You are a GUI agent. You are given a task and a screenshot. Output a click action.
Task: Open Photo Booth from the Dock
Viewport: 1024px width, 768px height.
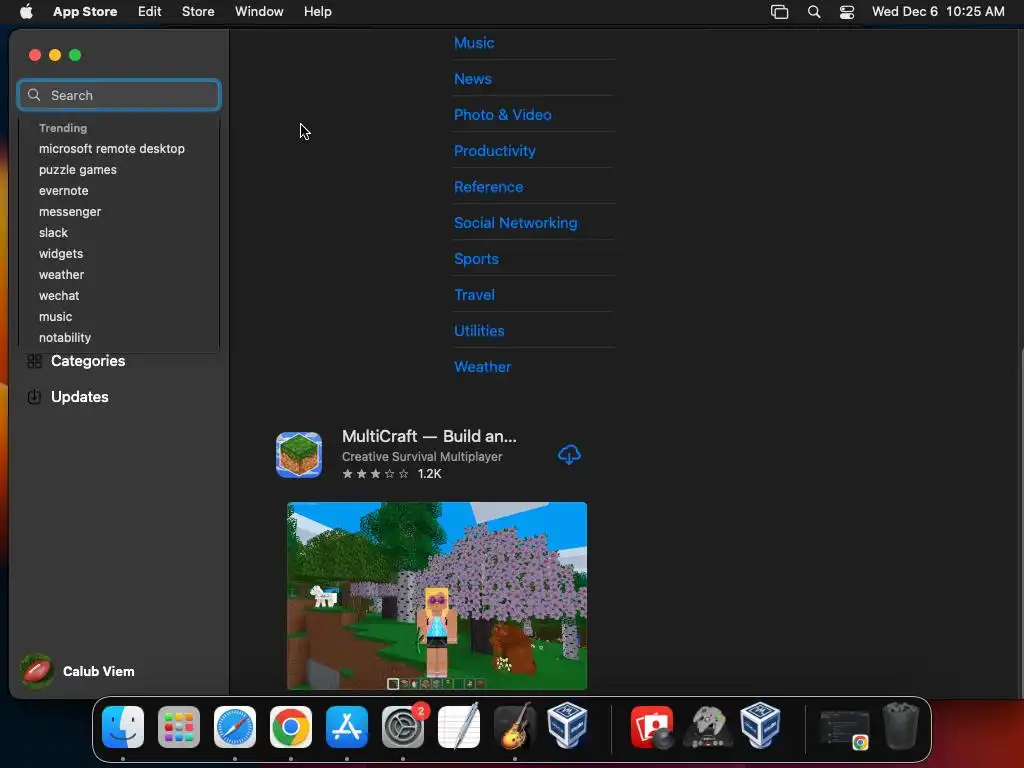point(652,727)
